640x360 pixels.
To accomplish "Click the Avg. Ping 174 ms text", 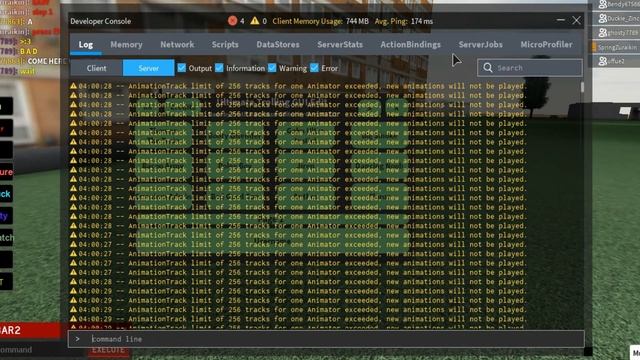I will [404, 21].
